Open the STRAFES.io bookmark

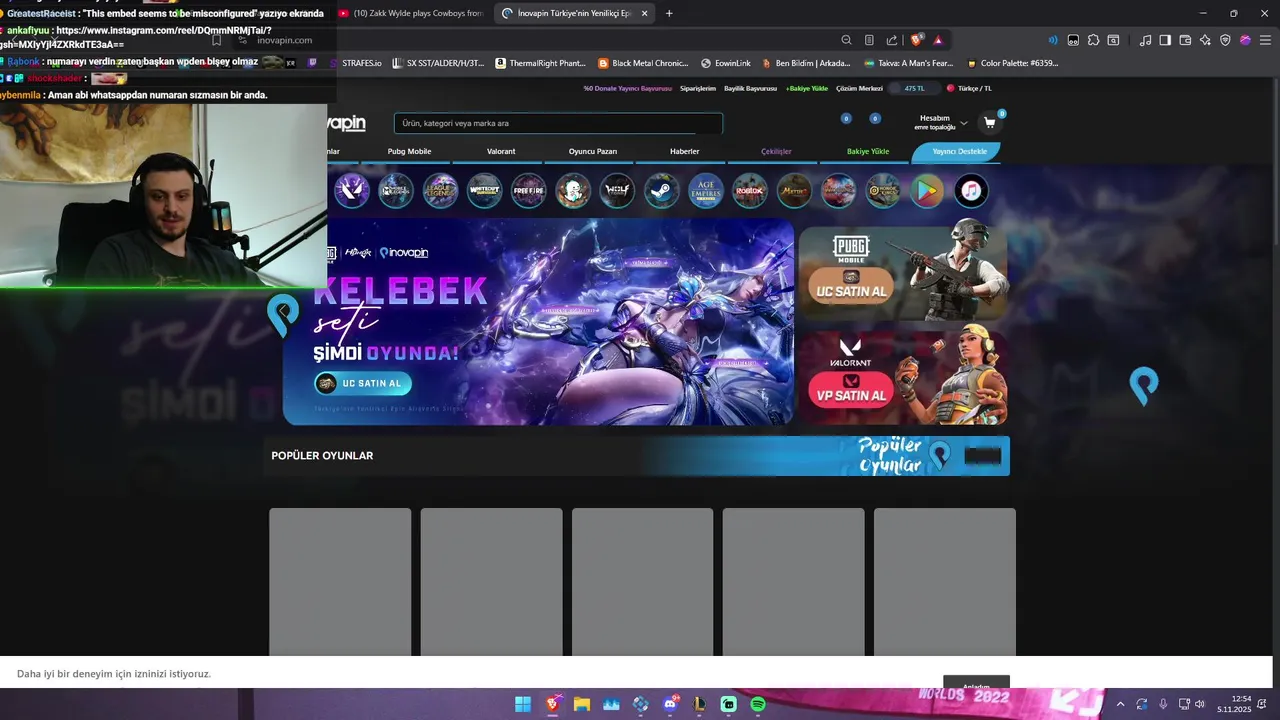(355, 63)
